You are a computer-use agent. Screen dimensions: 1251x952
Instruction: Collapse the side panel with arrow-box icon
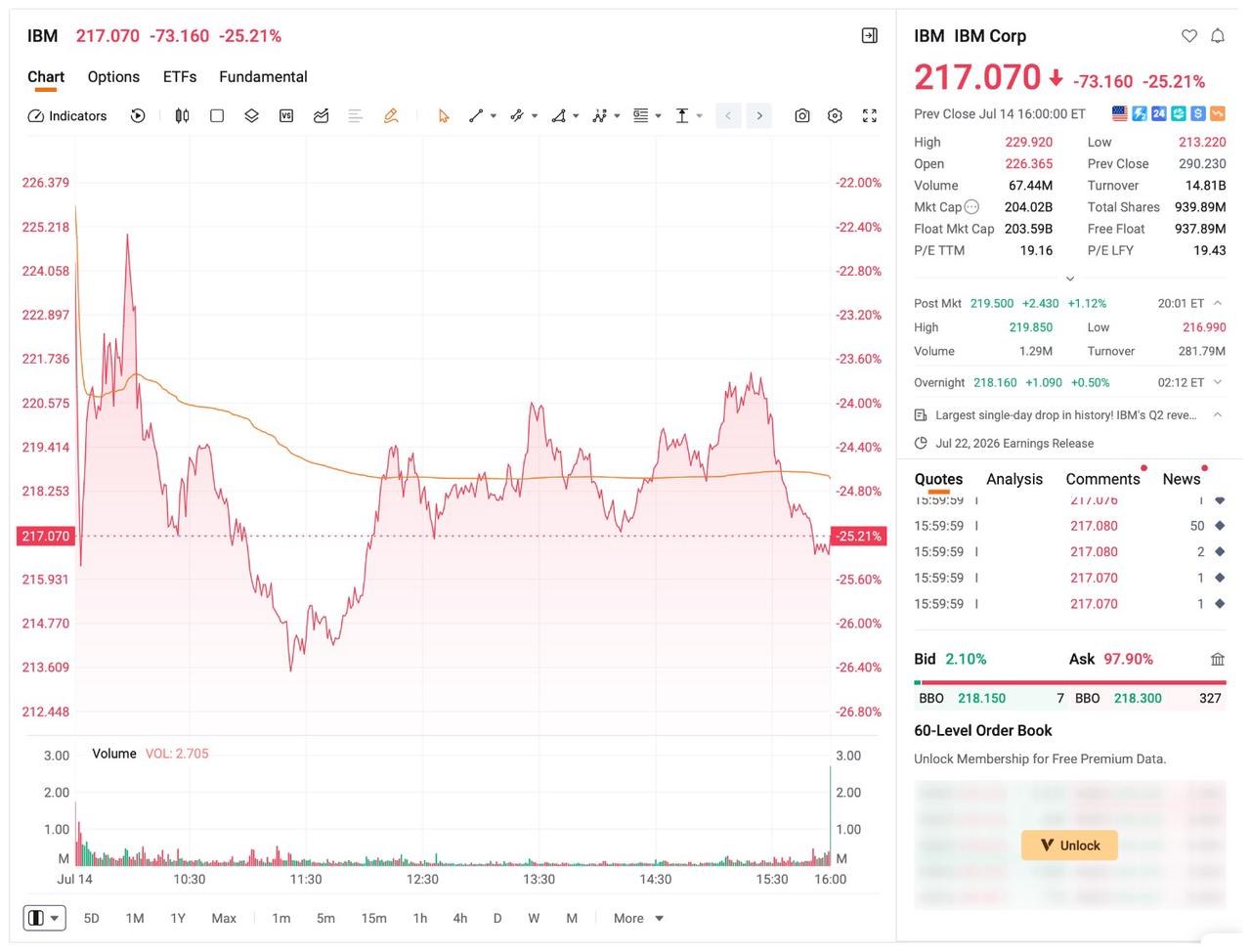pos(870,36)
